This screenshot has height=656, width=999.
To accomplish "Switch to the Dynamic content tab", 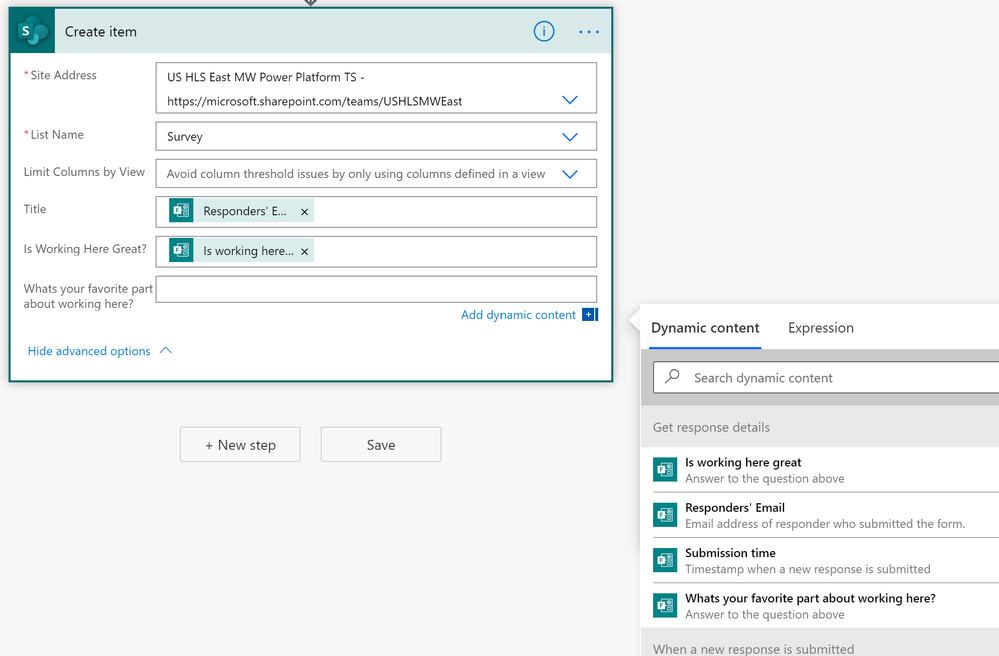I will pos(705,328).
